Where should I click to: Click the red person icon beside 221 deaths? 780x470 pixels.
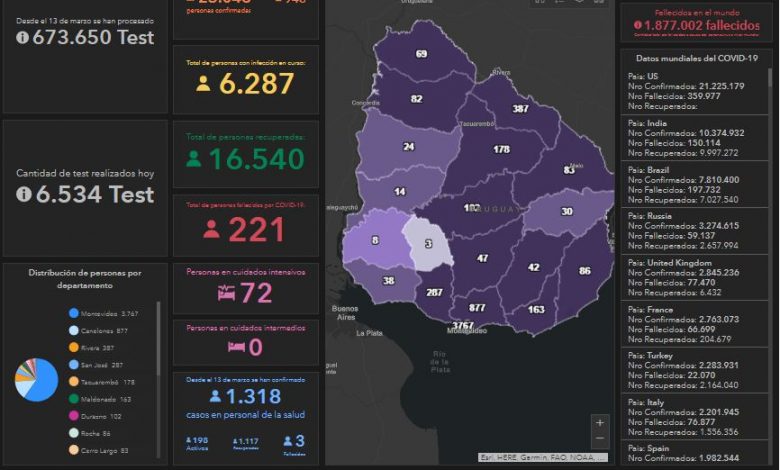211,230
